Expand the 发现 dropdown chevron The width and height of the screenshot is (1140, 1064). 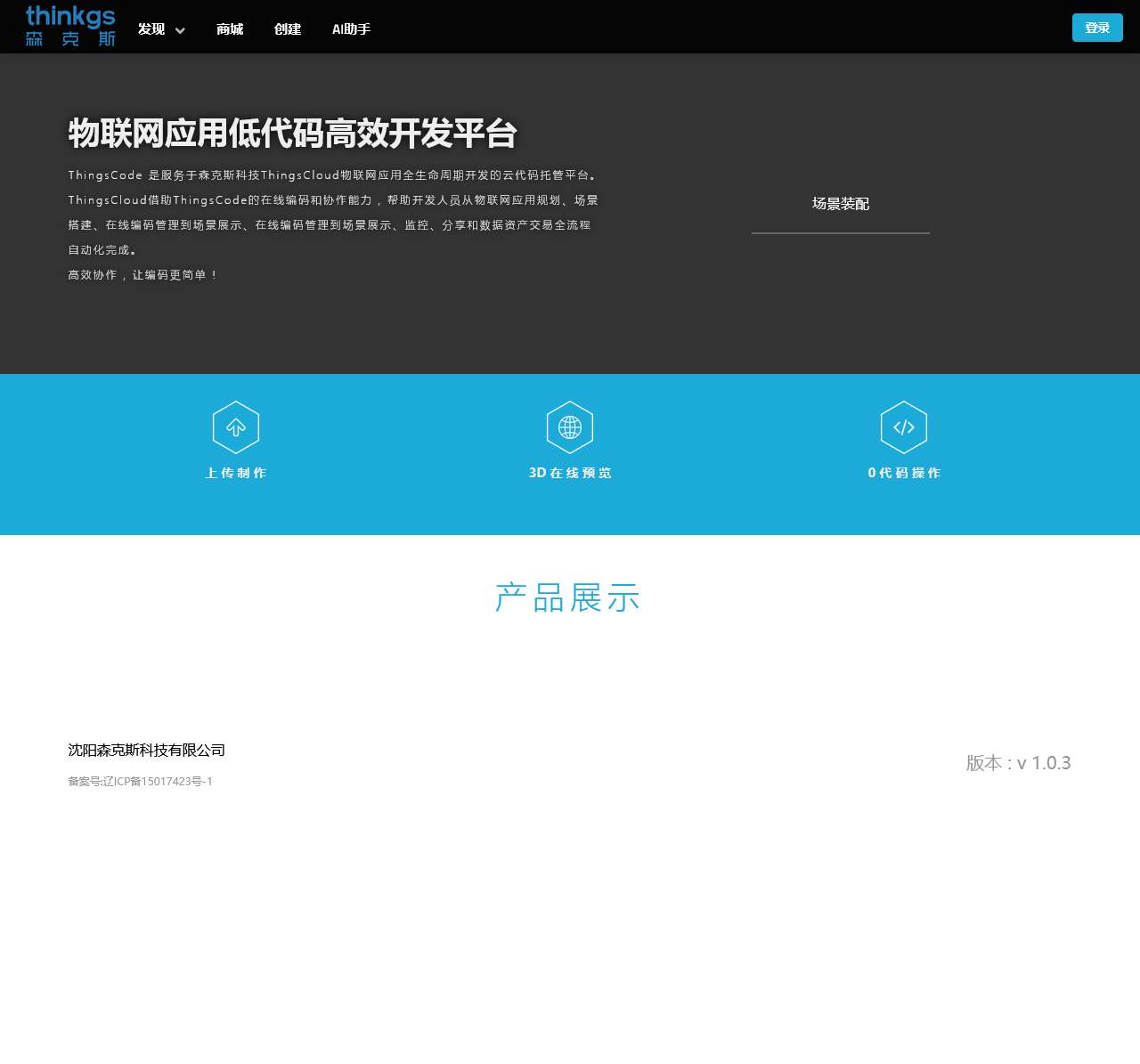pos(180,30)
